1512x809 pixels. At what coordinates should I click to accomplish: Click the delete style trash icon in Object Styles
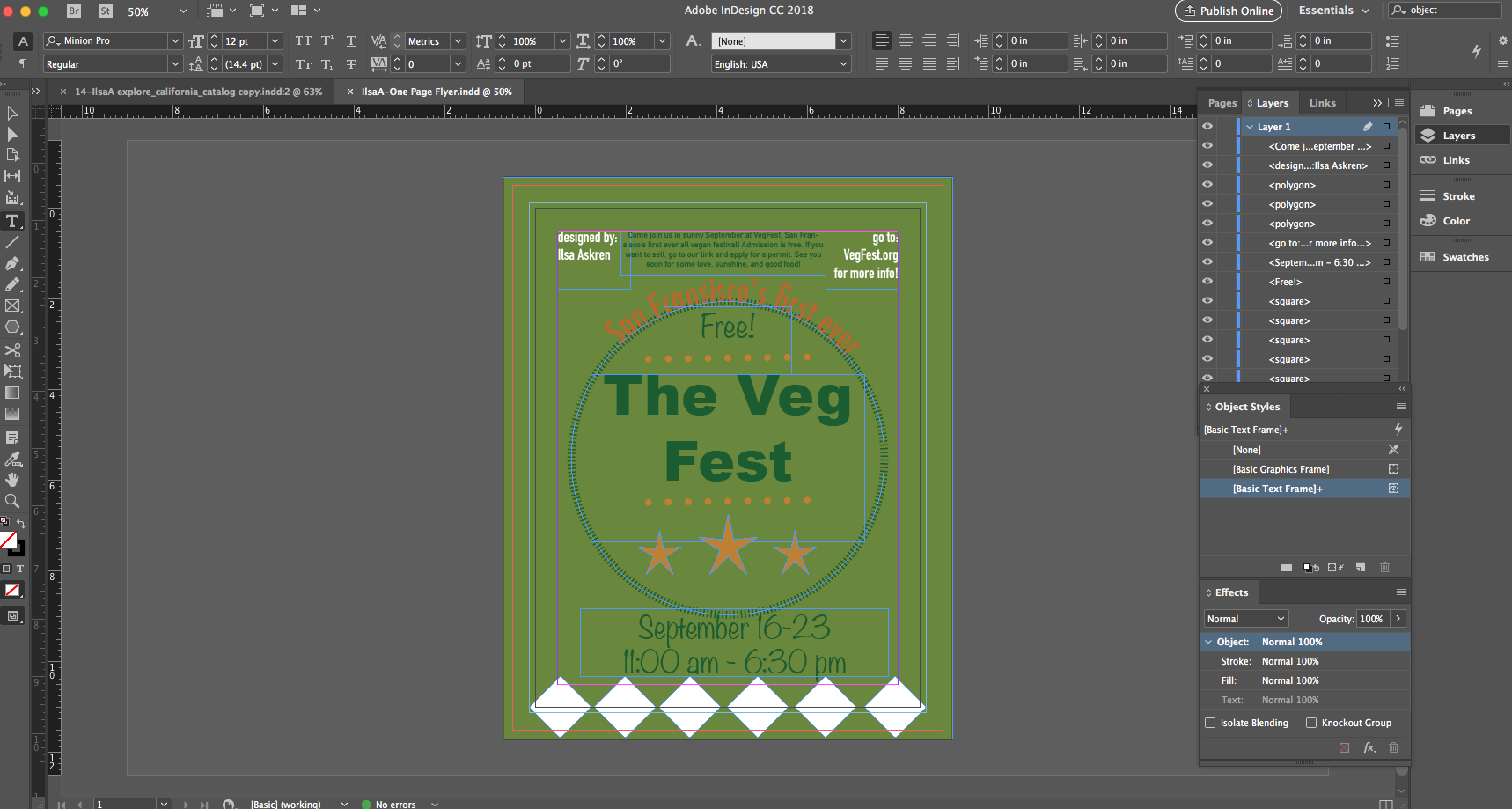[x=1384, y=567]
